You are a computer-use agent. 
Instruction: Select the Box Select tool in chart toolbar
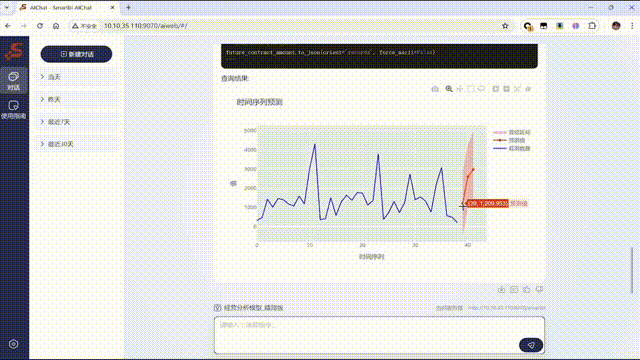click(471, 89)
